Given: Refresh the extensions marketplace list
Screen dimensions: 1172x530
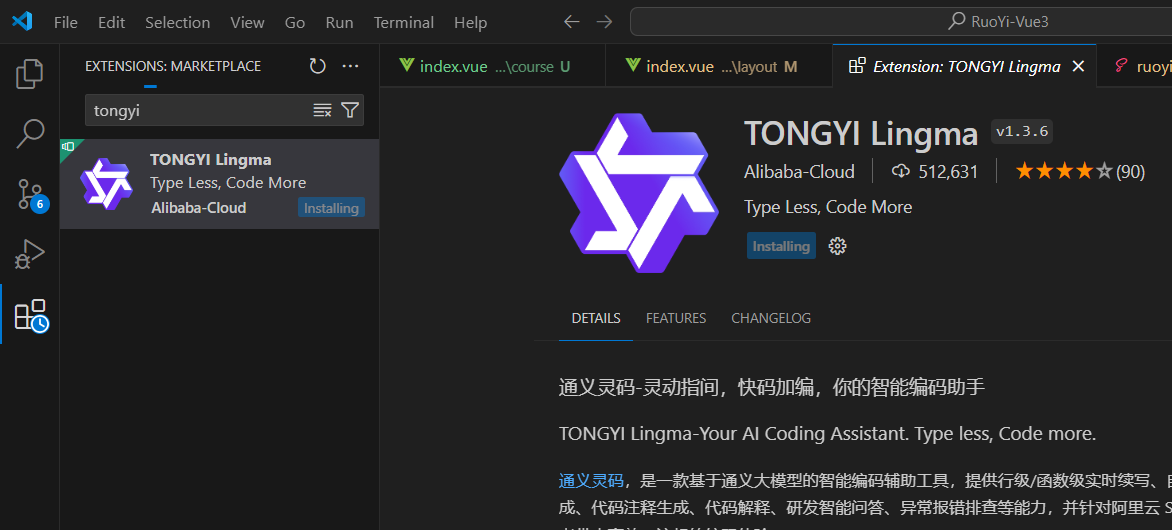Looking at the screenshot, I should 318,66.
